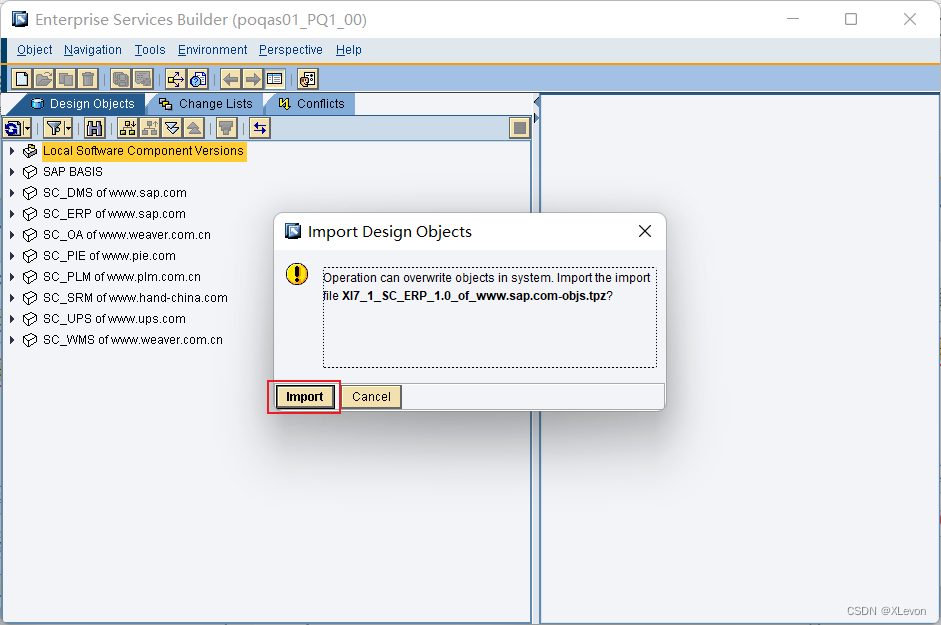The image size is (941, 625).
Task: Click the Open Object folder toolbar icon
Action: point(44,79)
